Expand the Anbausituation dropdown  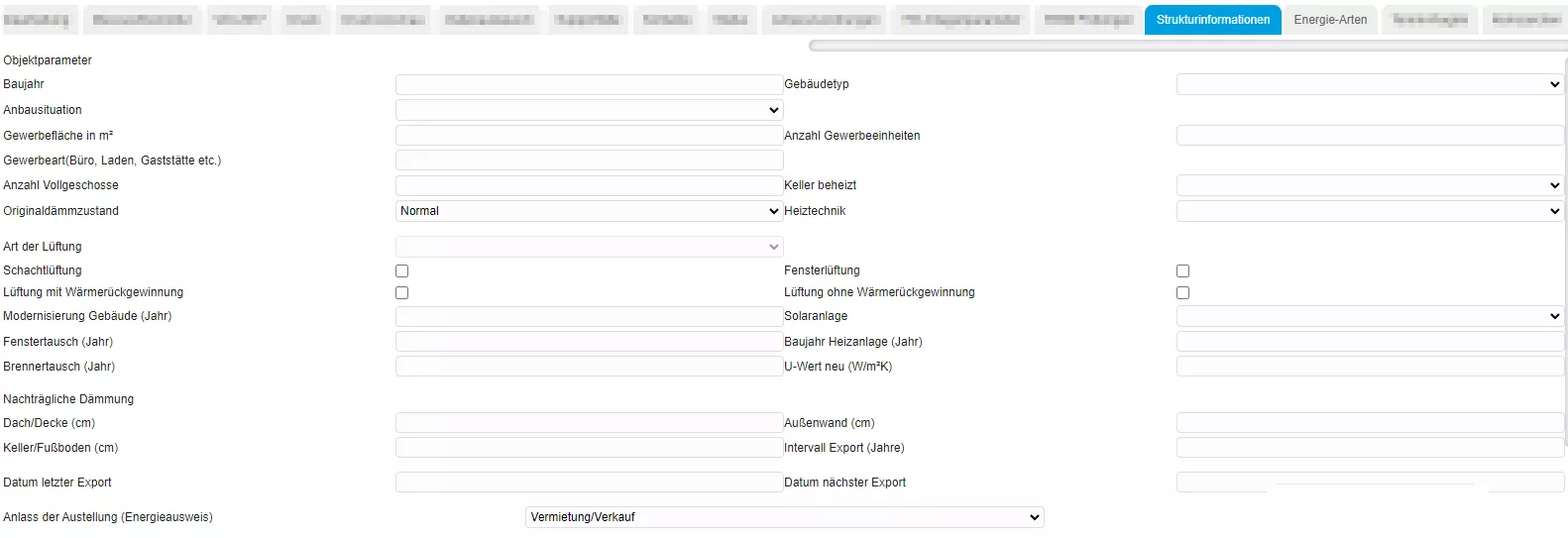[x=589, y=110]
